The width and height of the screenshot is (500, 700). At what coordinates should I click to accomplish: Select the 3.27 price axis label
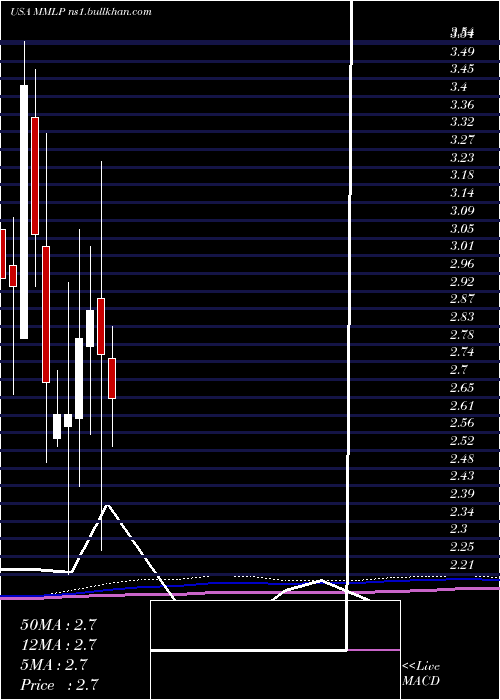pyautogui.click(x=462, y=140)
